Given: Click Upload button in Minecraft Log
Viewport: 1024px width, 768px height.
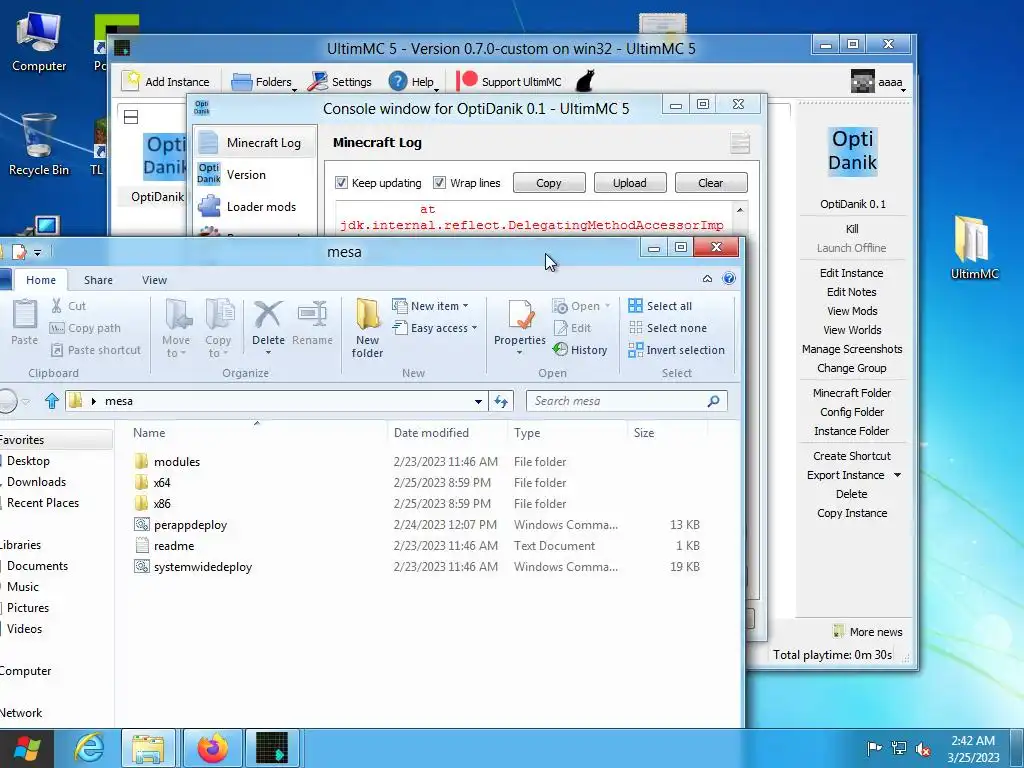Looking at the screenshot, I should click(630, 183).
